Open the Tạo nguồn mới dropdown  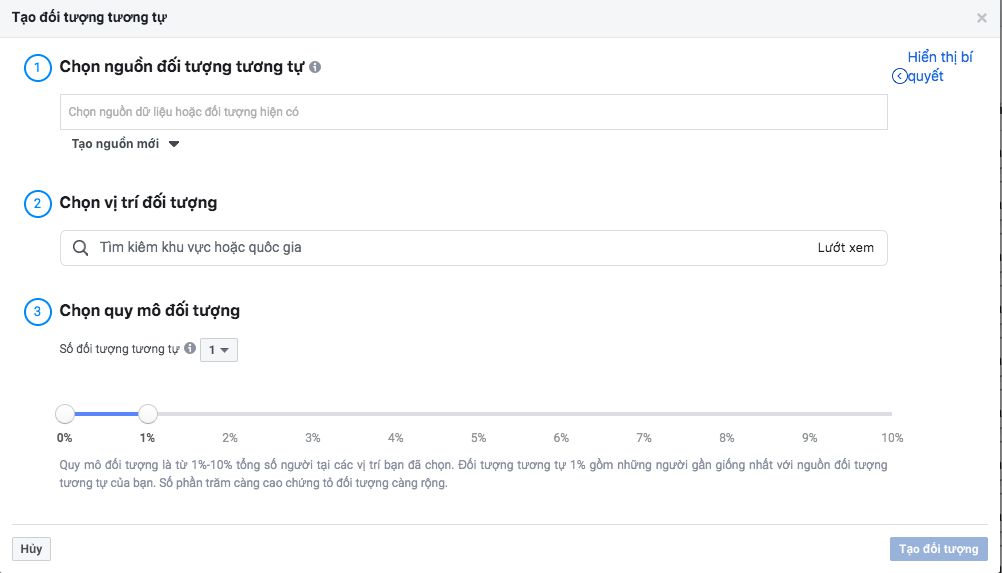pos(125,144)
